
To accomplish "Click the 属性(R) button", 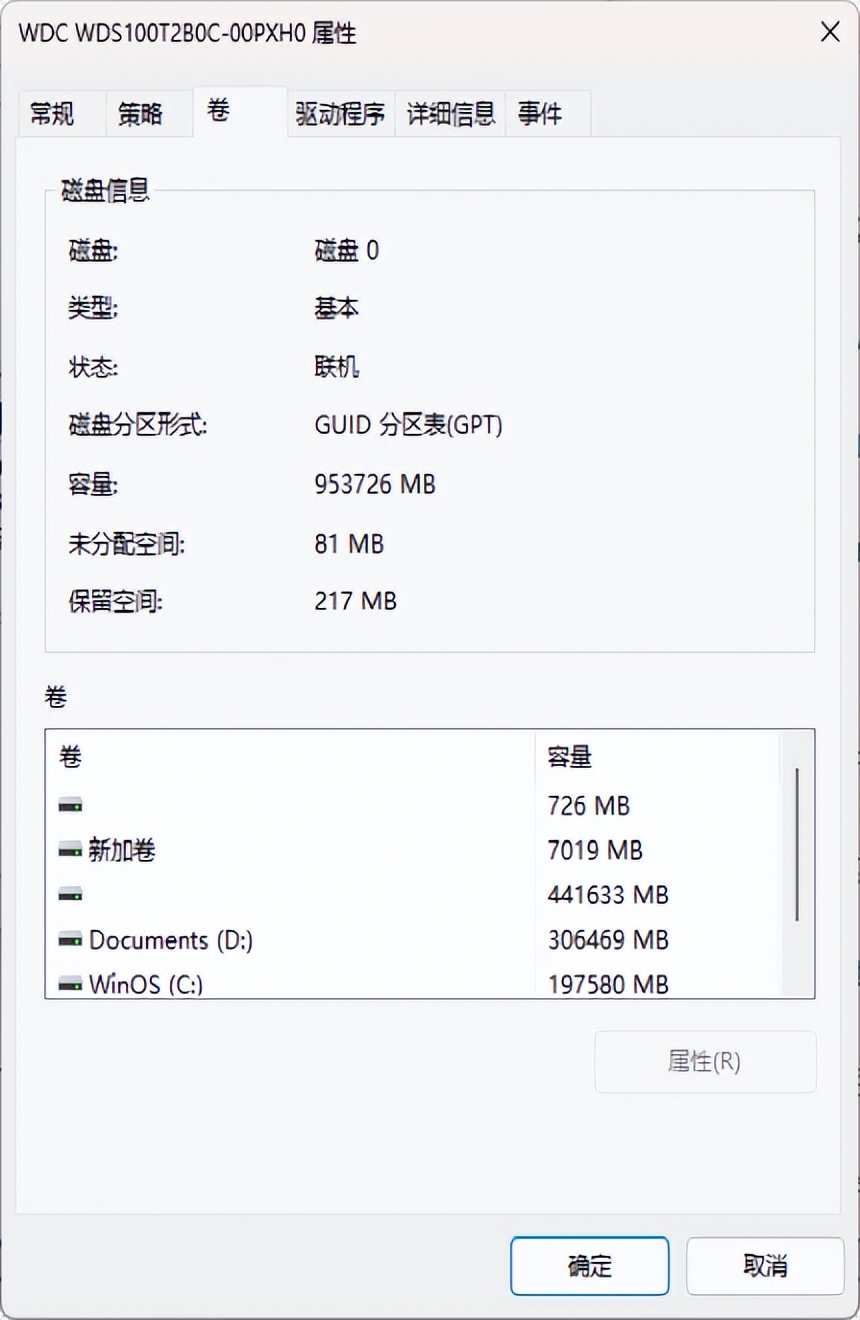I will (x=705, y=1062).
